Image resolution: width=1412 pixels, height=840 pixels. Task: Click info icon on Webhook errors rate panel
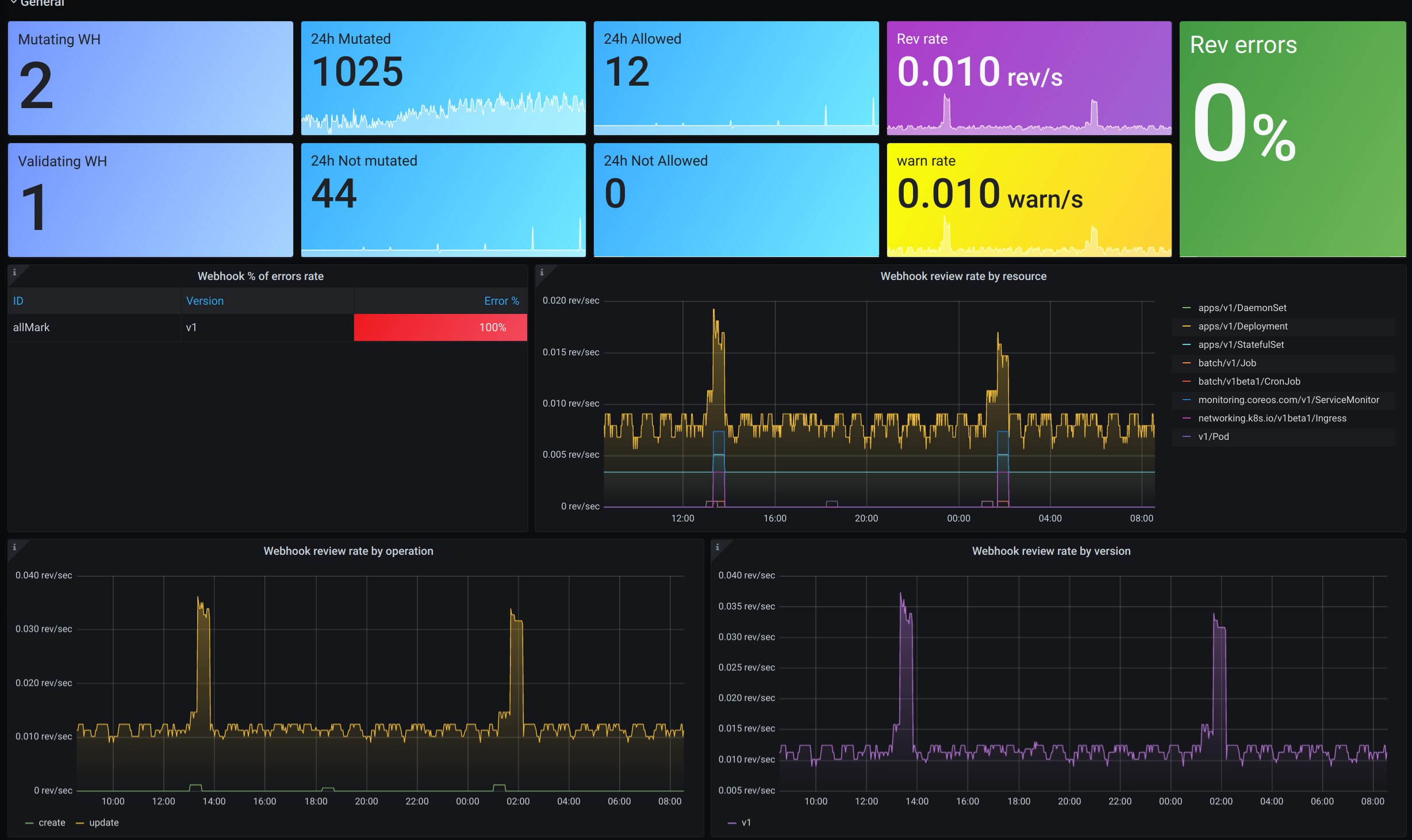coord(14,273)
